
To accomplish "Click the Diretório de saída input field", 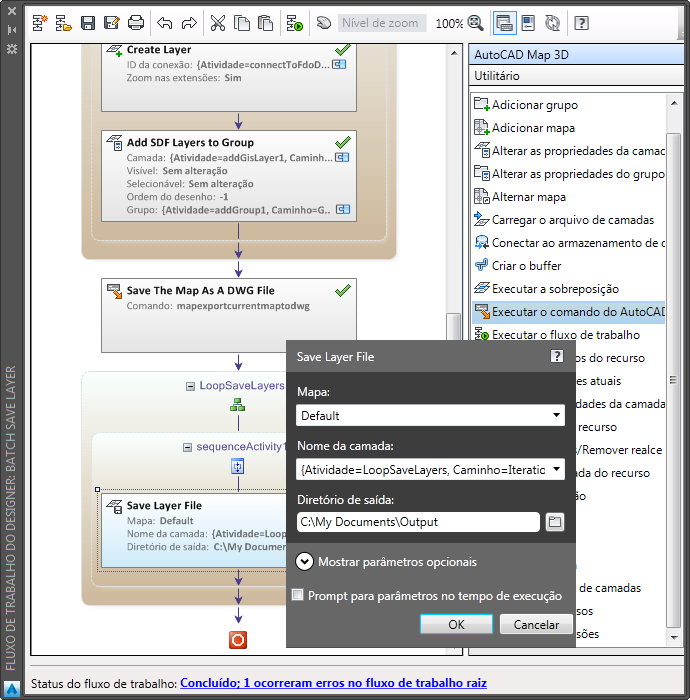I will click(418, 522).
